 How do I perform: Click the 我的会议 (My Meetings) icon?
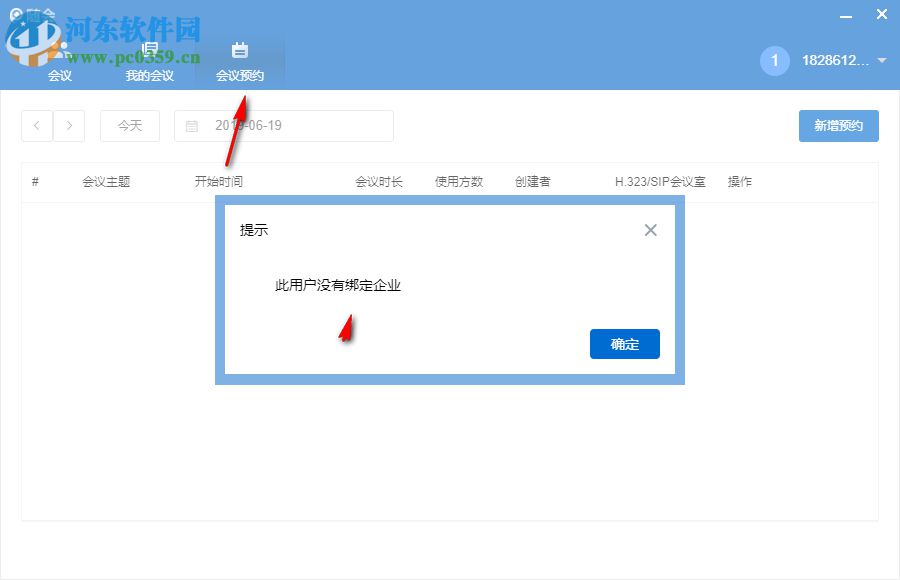(x=148, y=49)
